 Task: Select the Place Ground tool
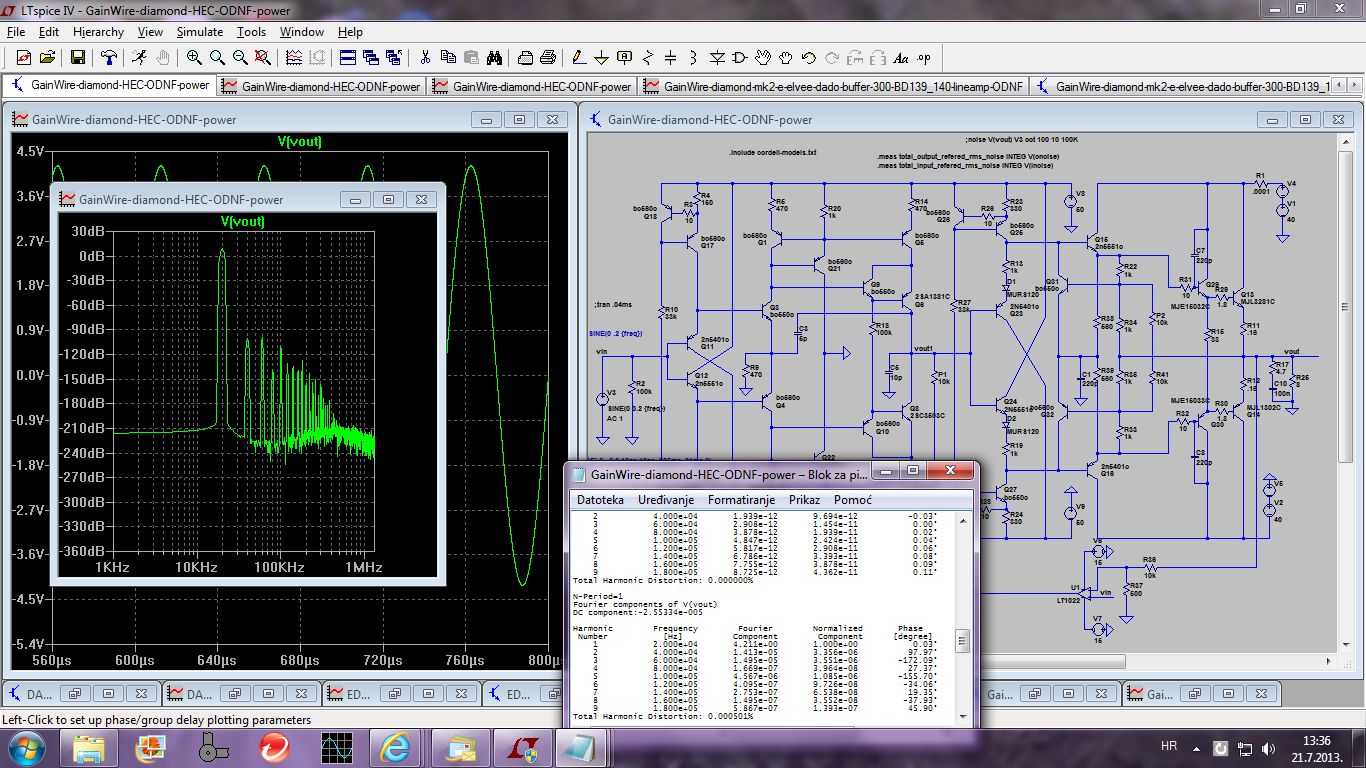click(602, 57)
